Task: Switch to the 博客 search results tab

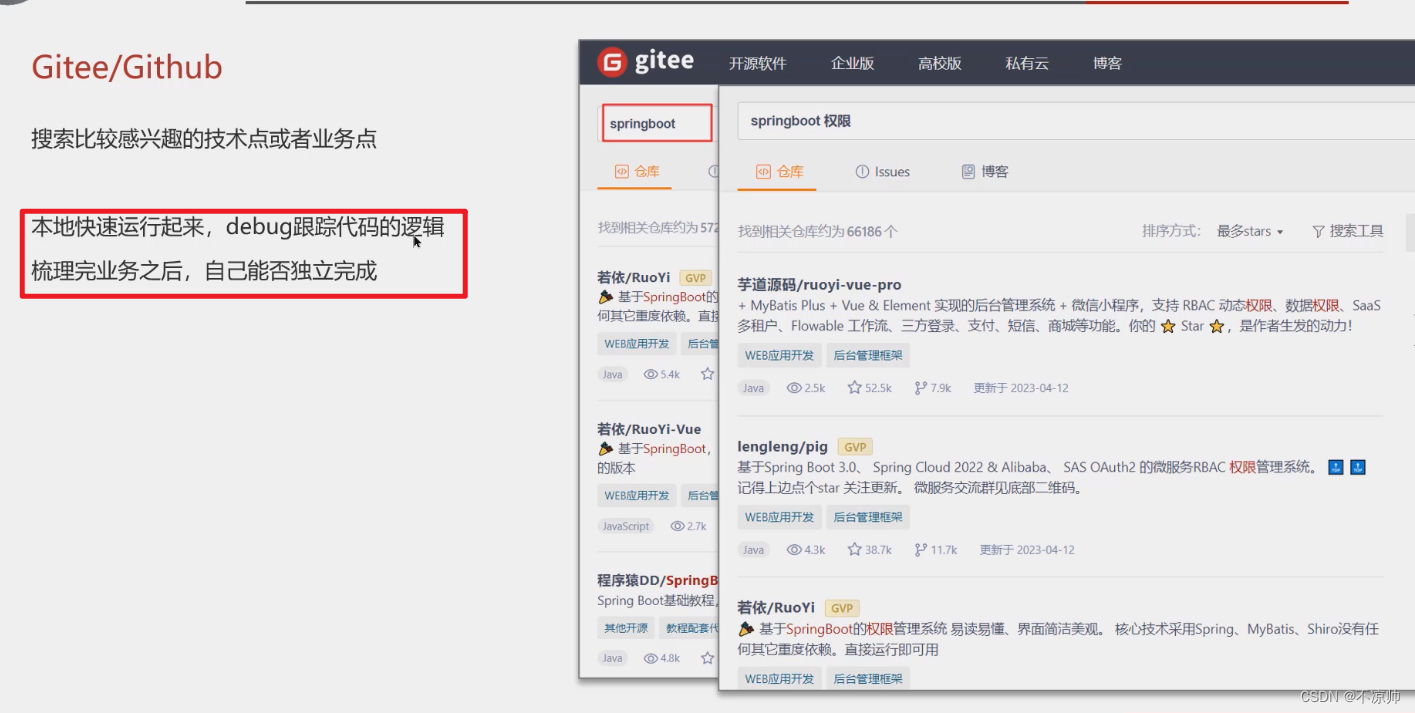Action: pos(985,172)
